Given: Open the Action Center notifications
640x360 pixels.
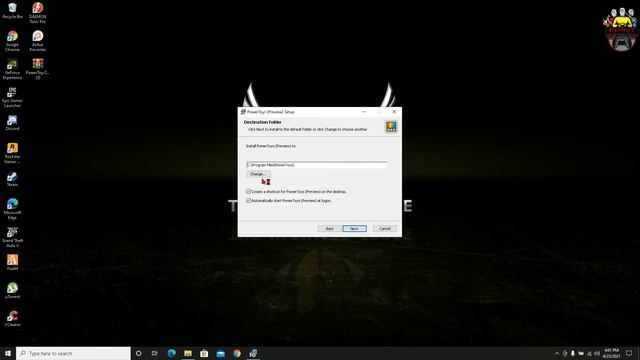Looking at the screenshot, I should (x=629, y=353).
